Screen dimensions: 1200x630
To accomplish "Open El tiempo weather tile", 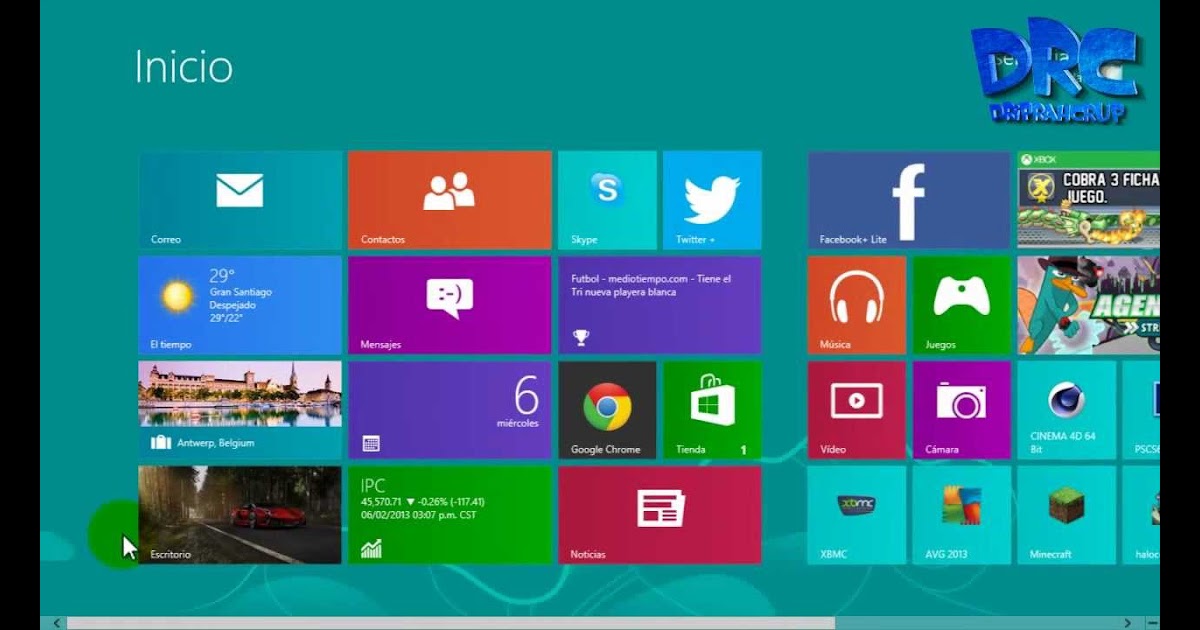I will (240, 305).
